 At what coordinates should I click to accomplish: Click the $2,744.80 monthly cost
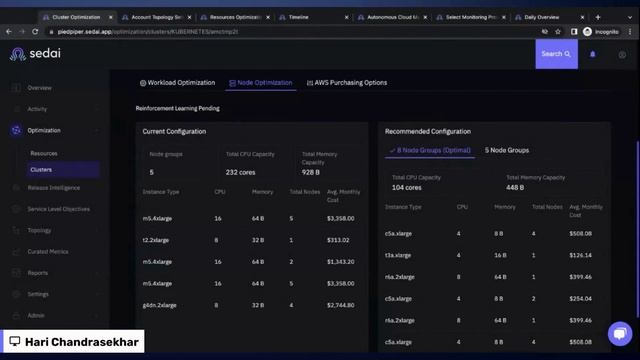click(x=340, y=305)
